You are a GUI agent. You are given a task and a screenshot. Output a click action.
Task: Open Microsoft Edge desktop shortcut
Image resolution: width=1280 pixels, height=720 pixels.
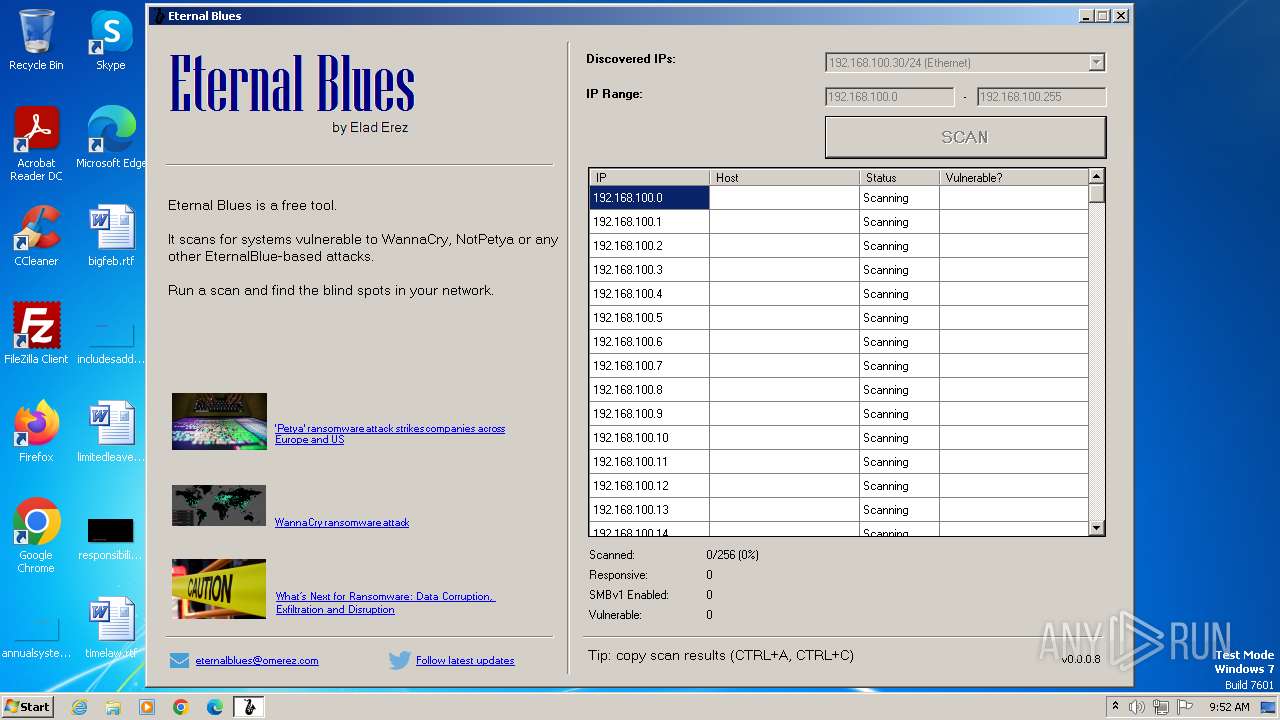pyautogui.click(x=111, y=138)
